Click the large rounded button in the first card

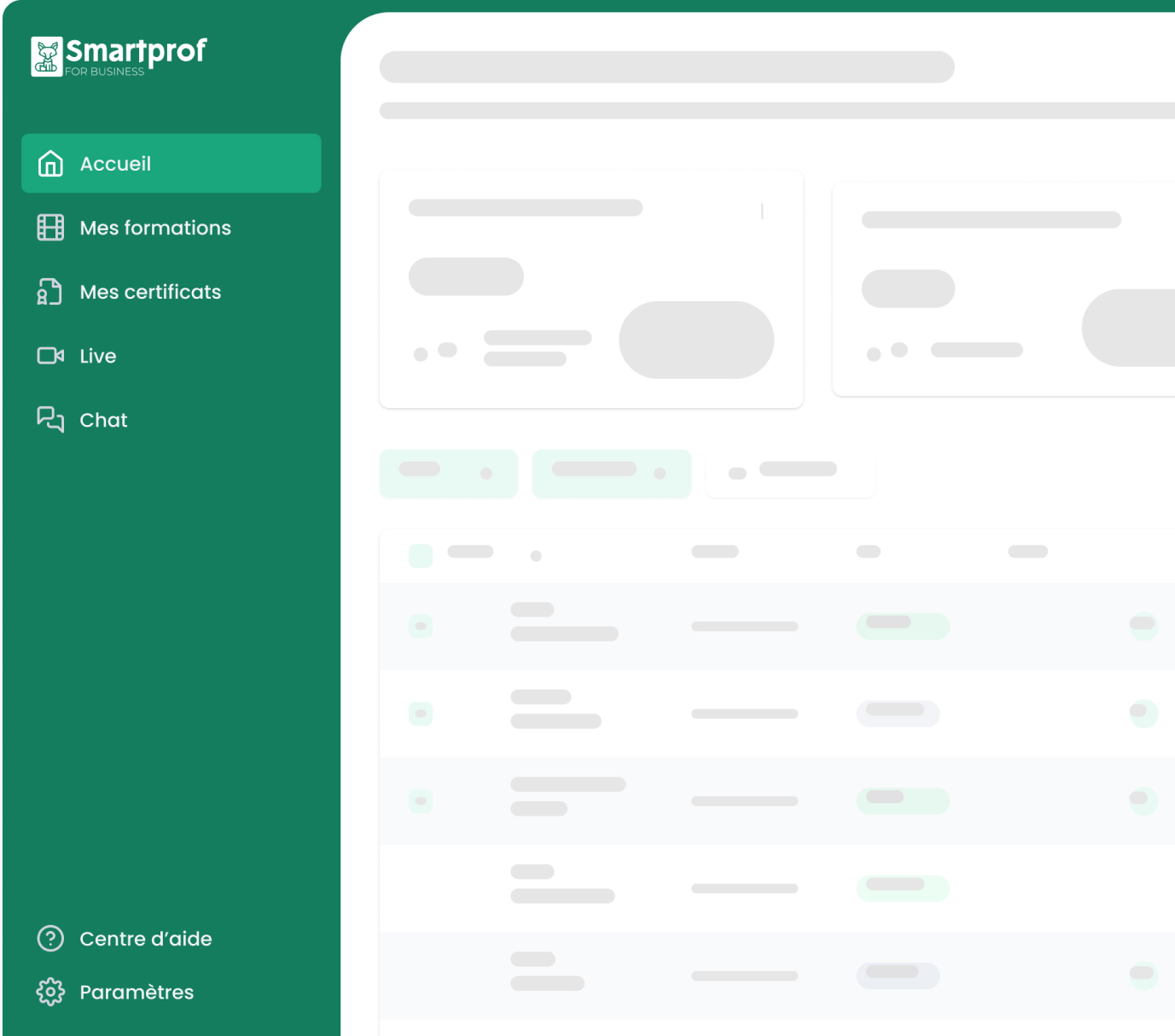pos(696,339)
